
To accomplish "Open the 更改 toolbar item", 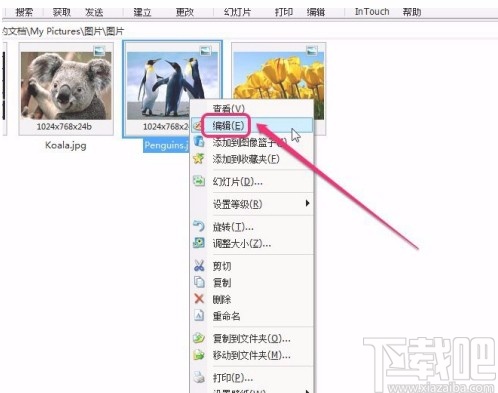I will point(185,12).
